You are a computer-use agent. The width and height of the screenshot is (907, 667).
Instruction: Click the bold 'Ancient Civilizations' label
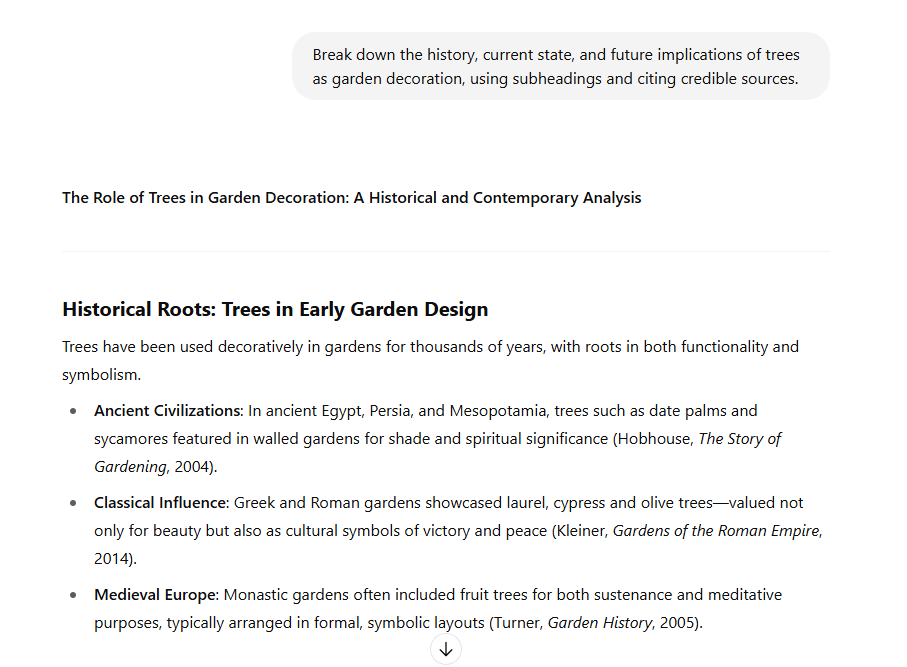point(168,410)
